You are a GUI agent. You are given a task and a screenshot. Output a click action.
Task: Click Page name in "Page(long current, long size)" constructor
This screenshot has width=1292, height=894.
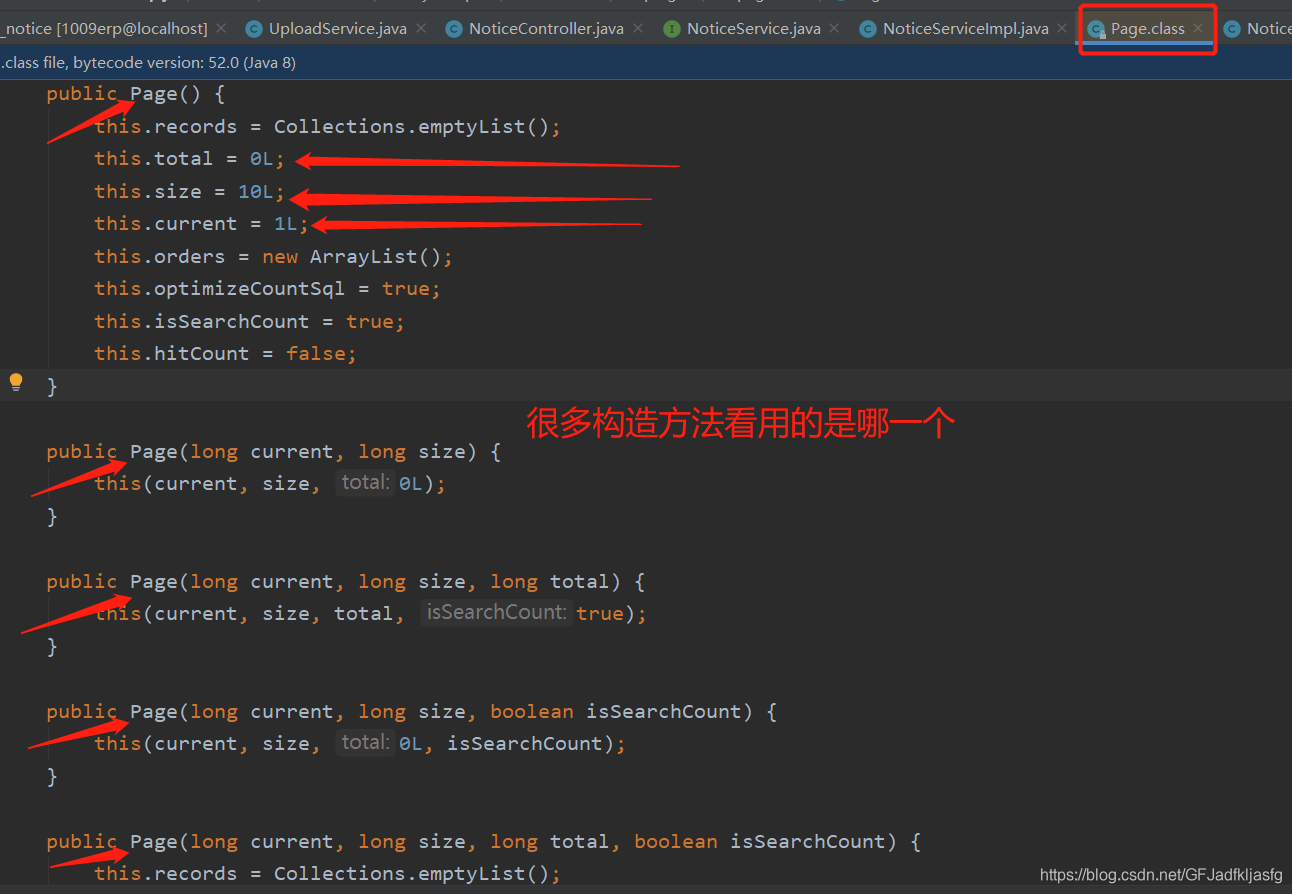click(154, 452)
